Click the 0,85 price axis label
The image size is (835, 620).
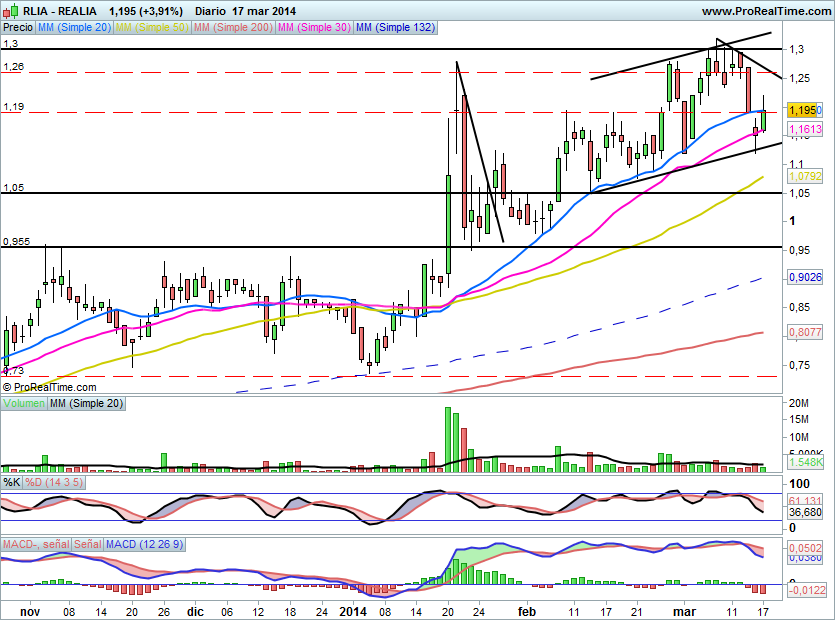(x=799, y=307)
